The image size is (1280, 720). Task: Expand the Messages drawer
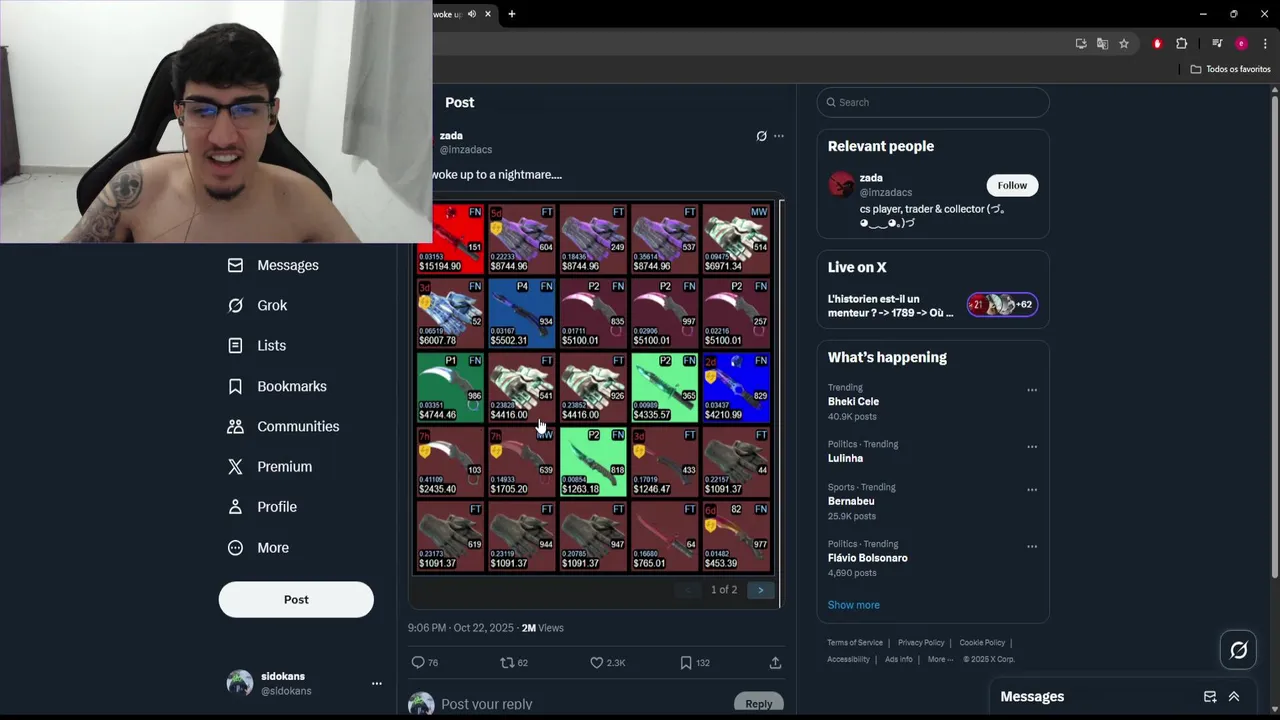tap(1234, 697)
